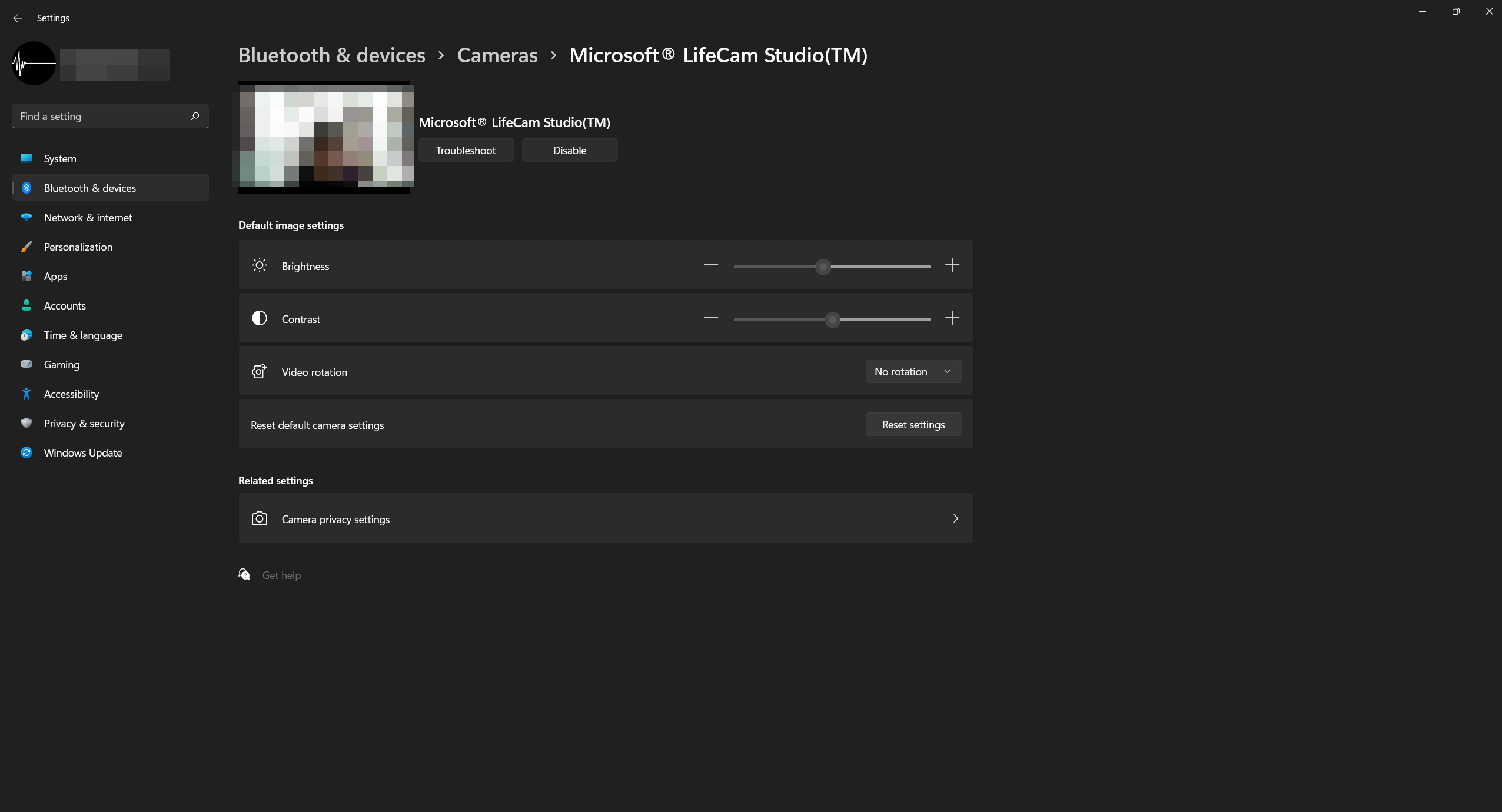Click the back arrow in Settings title bar
Viewport: 1502px width, 812px height.
18,18
